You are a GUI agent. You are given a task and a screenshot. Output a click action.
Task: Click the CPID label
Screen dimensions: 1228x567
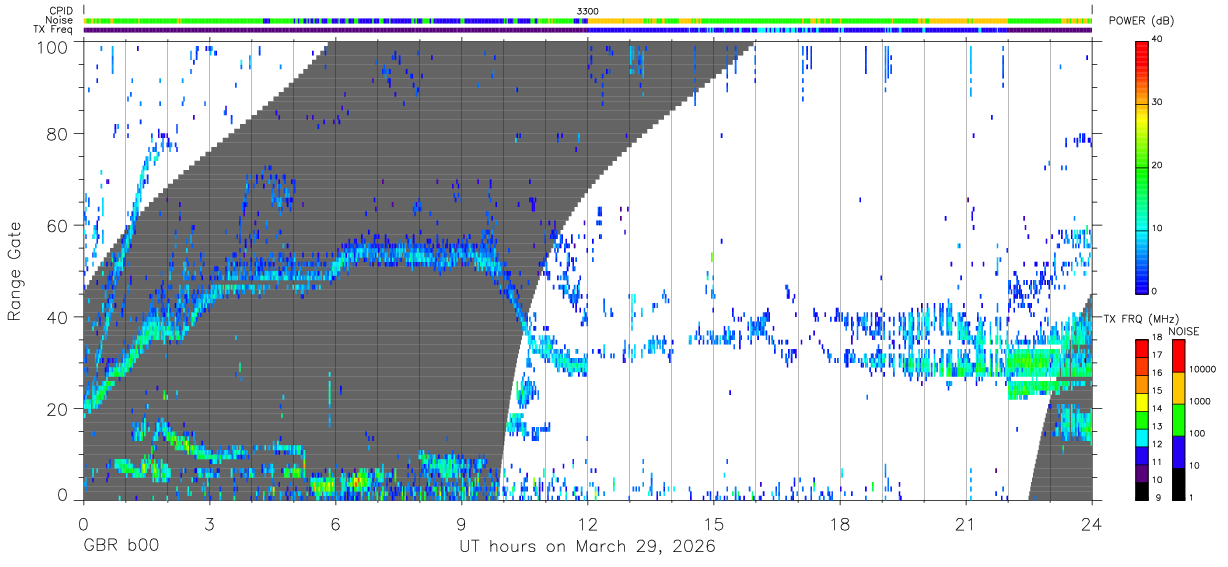[61, 11]
